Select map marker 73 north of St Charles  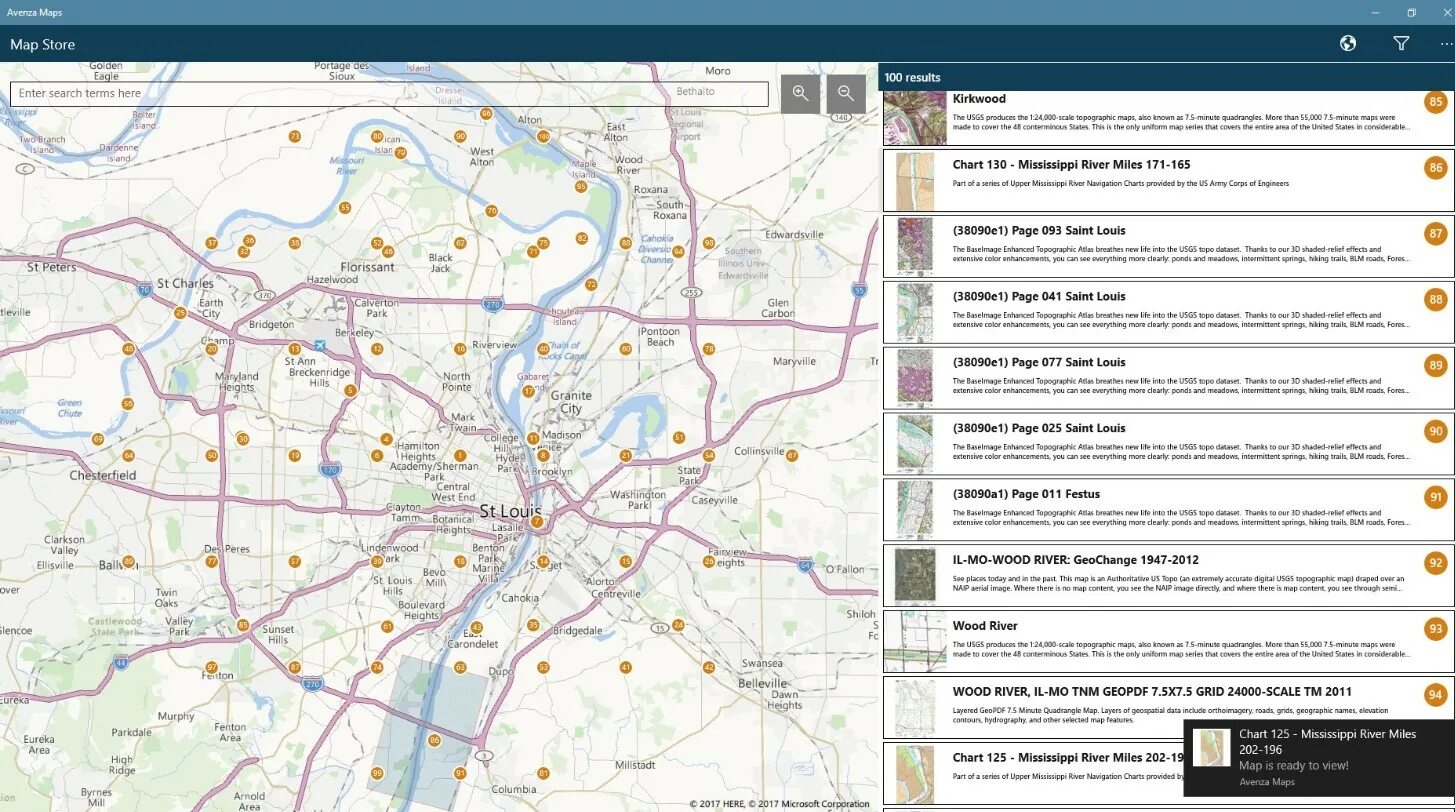tap(295, 136)
